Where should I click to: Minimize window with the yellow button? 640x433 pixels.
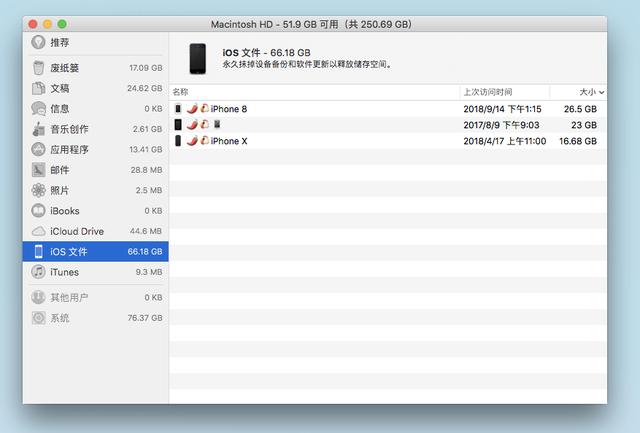[48, 24]
